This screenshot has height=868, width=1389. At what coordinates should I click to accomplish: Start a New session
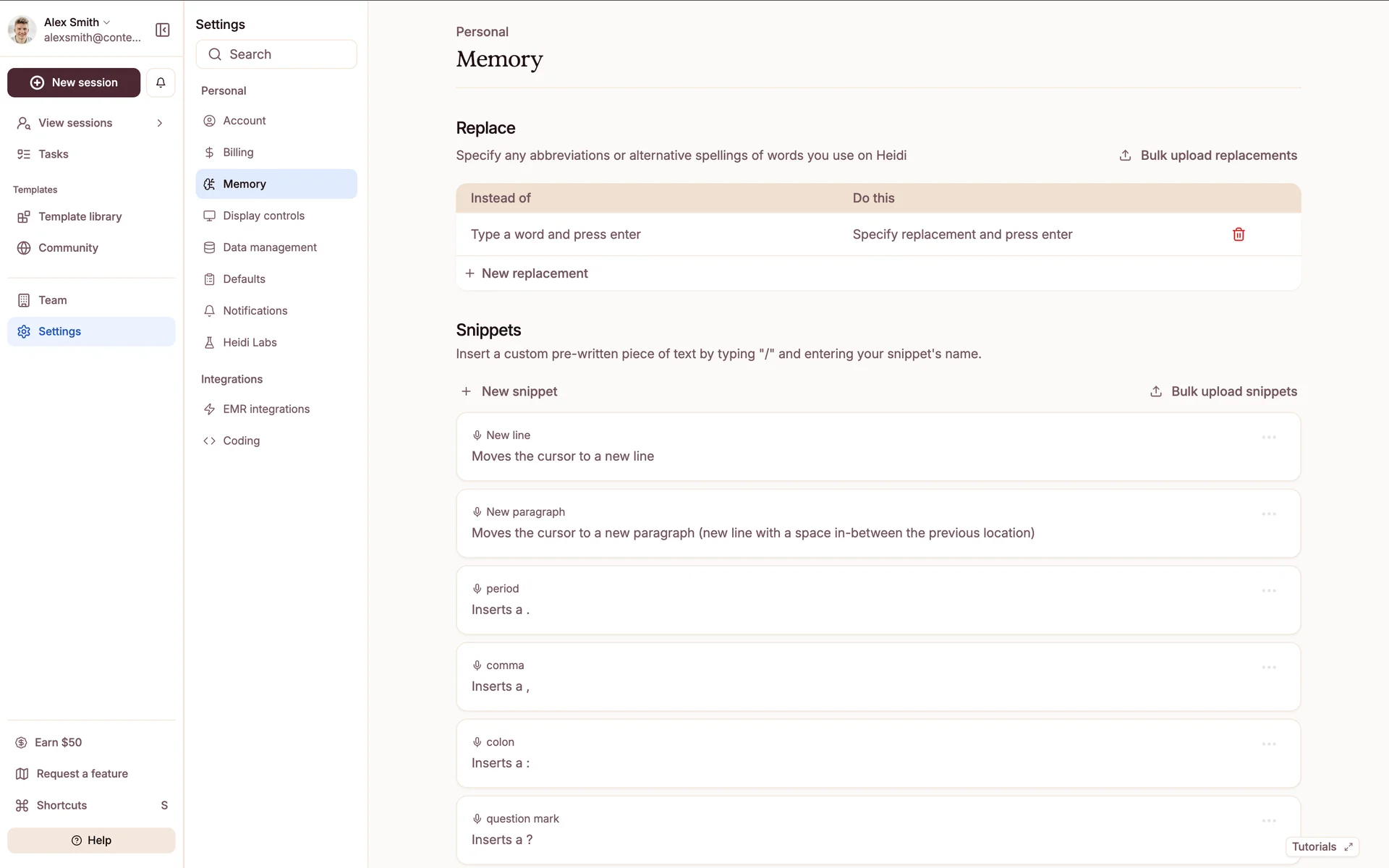coord(74,82)
